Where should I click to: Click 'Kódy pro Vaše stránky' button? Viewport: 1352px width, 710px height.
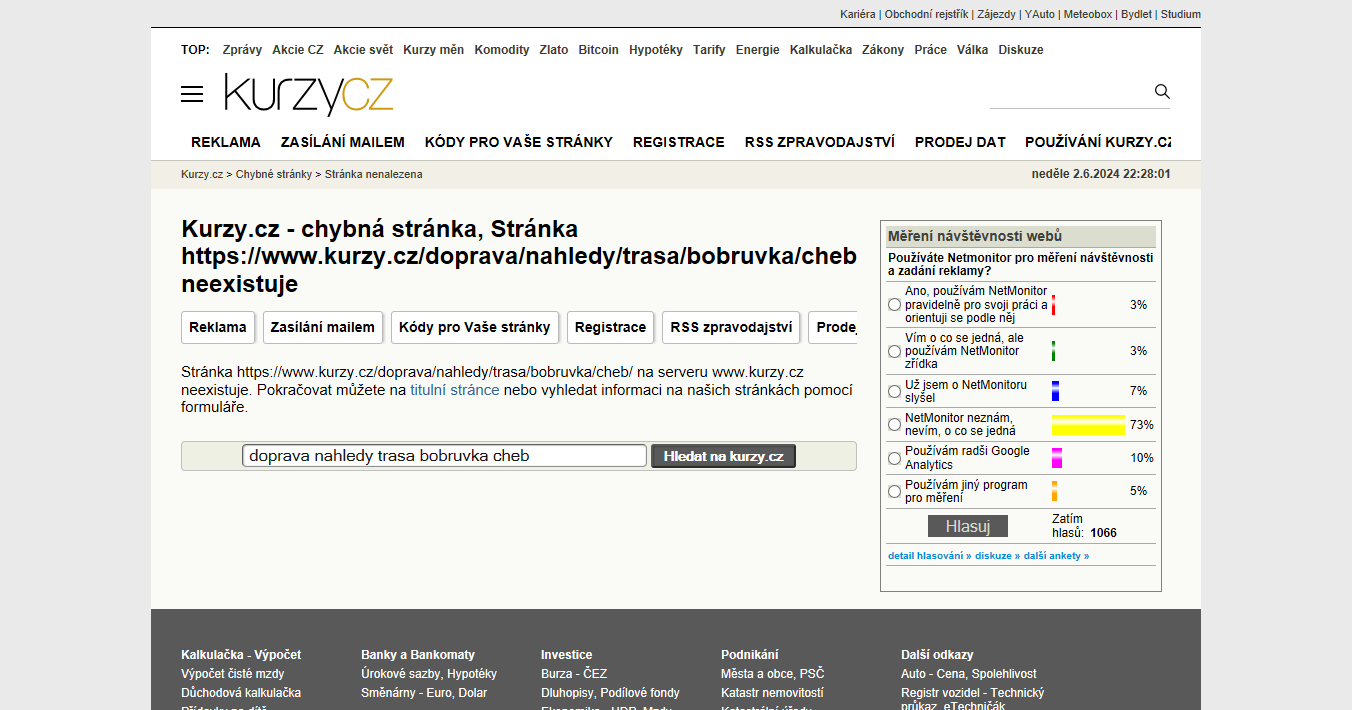tap(475, 327)
